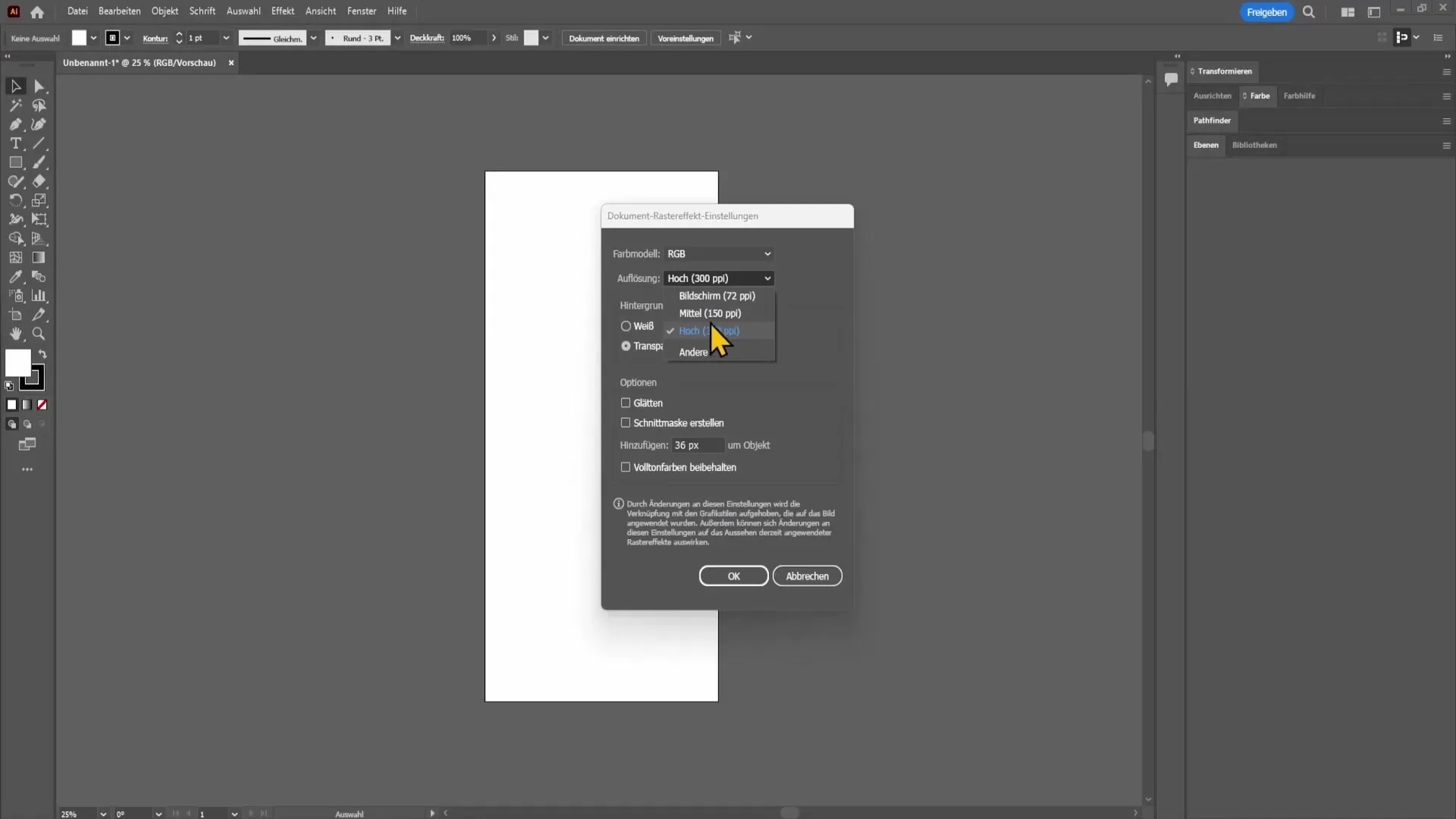Select the Line Segment tool
The image size is (1456, 819).
click(x=39, y=143)
